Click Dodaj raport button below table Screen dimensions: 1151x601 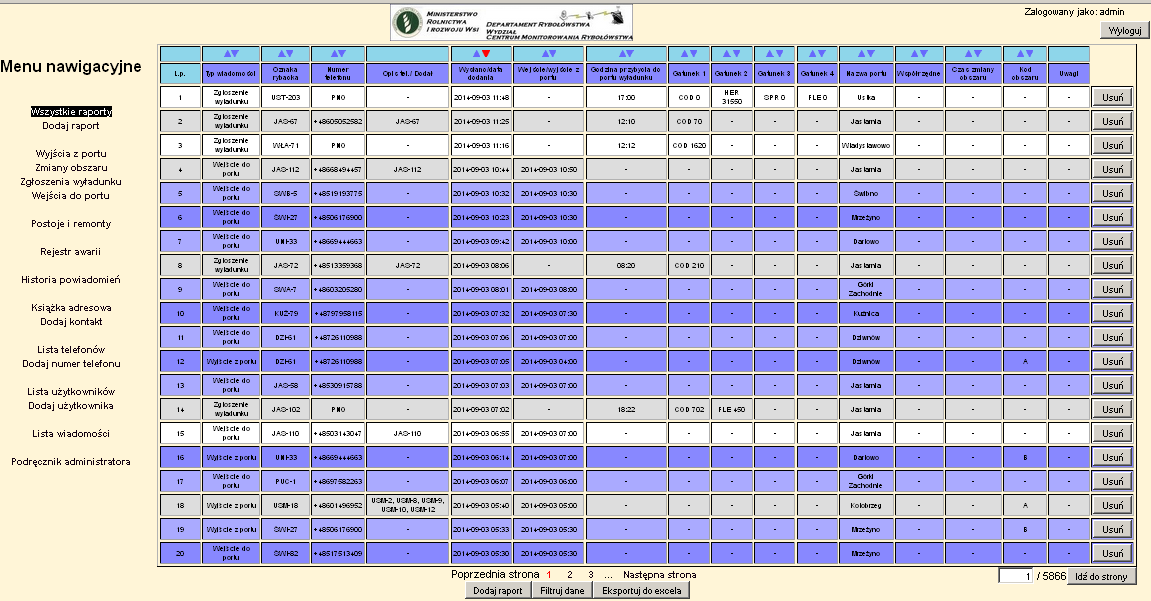498,590
